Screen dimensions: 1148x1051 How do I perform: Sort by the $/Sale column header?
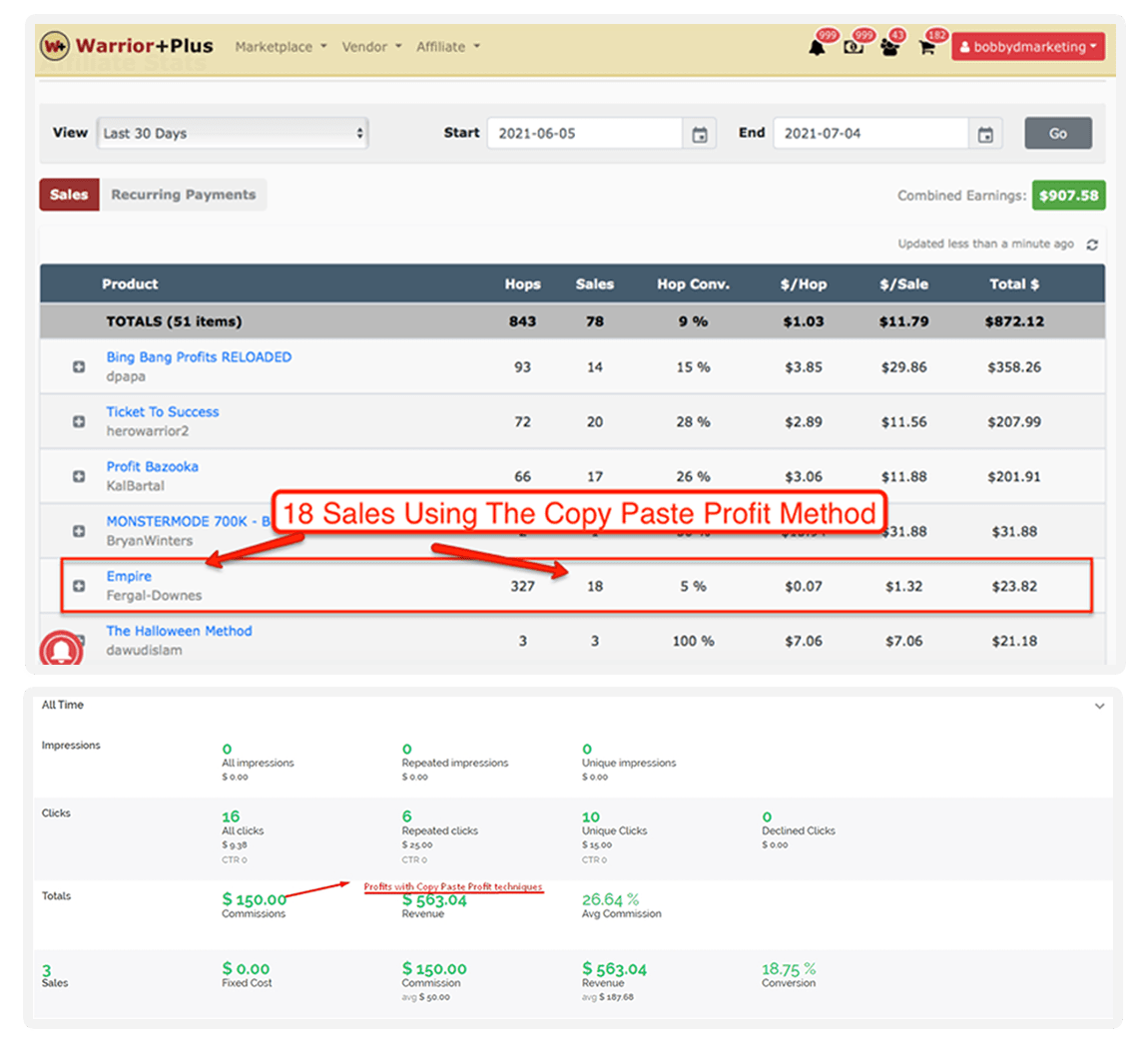tap(904, 284)
